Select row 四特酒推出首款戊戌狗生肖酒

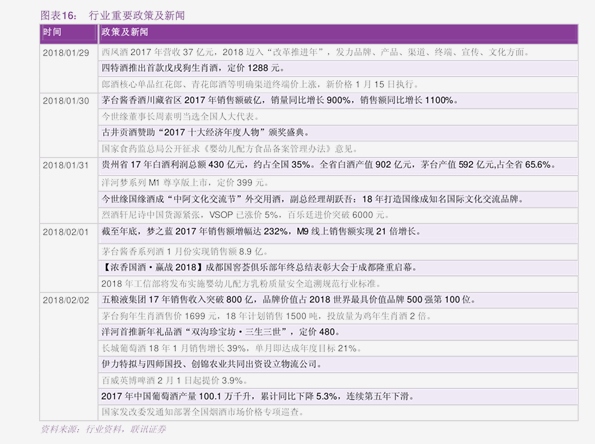pyautogui.click(x=338, y=68)
